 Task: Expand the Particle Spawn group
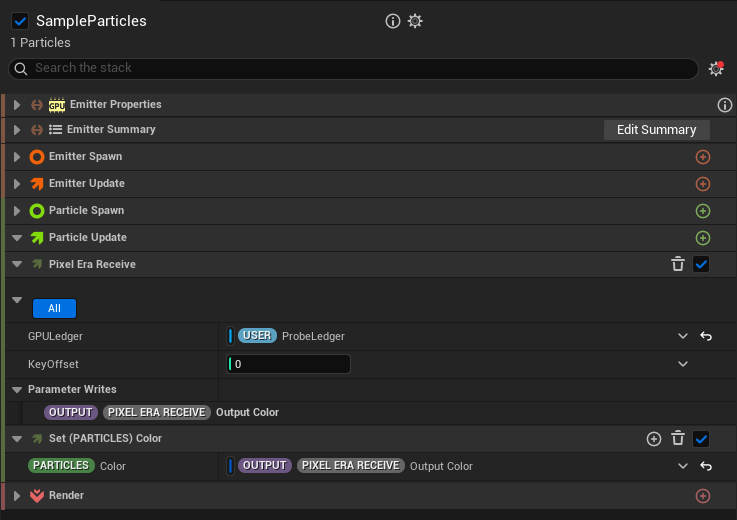point(17,211)
